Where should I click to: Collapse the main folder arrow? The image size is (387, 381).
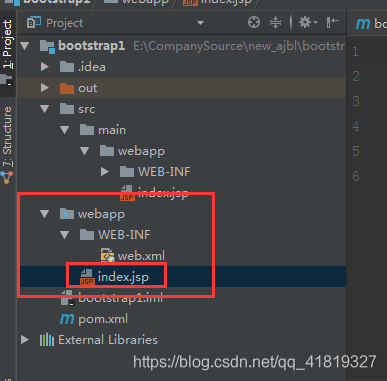[x=65, y=130]
